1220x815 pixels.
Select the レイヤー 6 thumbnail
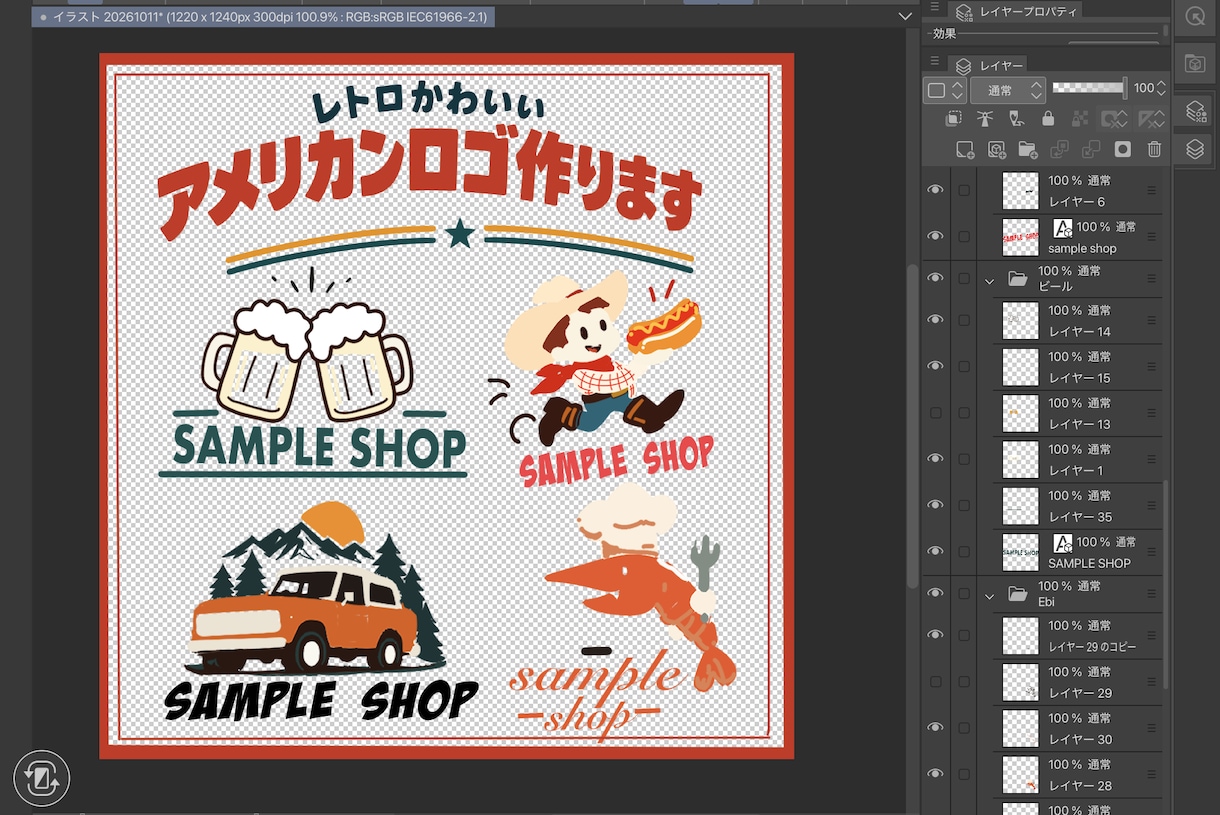1020,190
